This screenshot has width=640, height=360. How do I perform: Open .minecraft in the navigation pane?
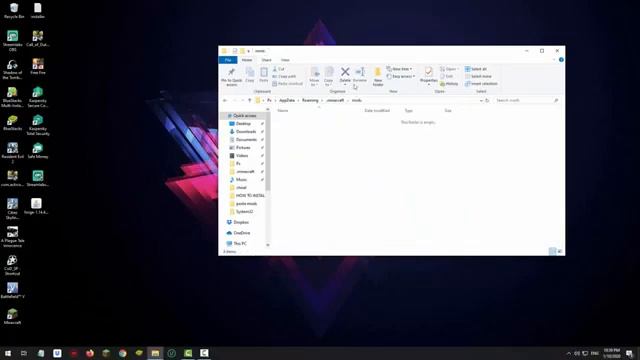pos(245,171)
